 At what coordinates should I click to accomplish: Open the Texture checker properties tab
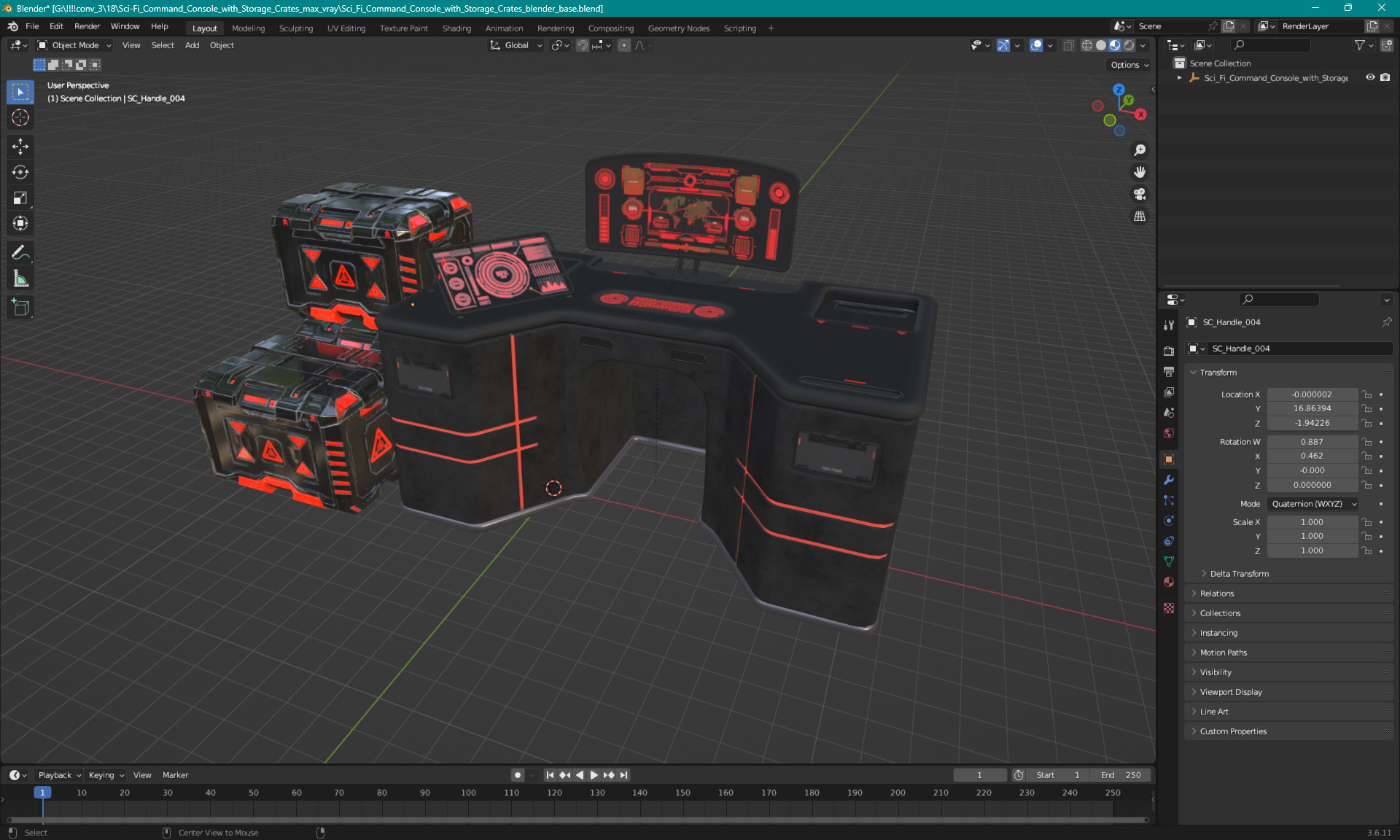(x=1169, y=608)
